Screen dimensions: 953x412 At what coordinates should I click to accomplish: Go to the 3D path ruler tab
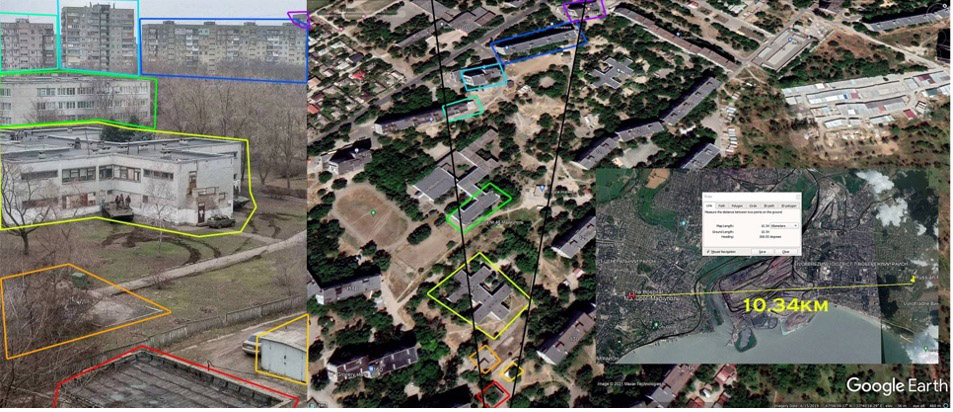[769, 204]
